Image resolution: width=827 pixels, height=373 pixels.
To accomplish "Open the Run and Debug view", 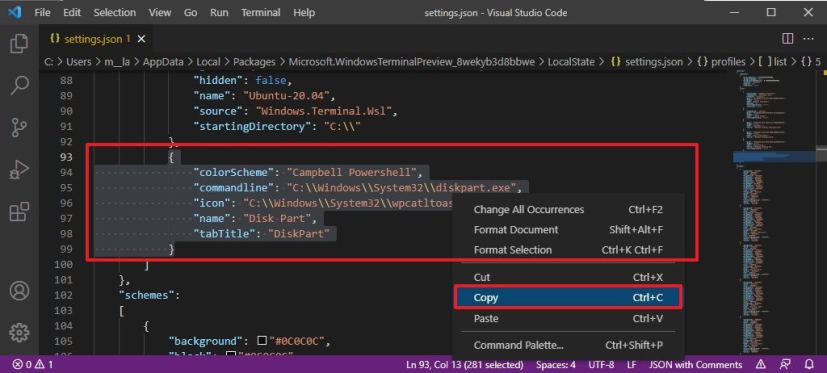I will click(x=19, y=170).
